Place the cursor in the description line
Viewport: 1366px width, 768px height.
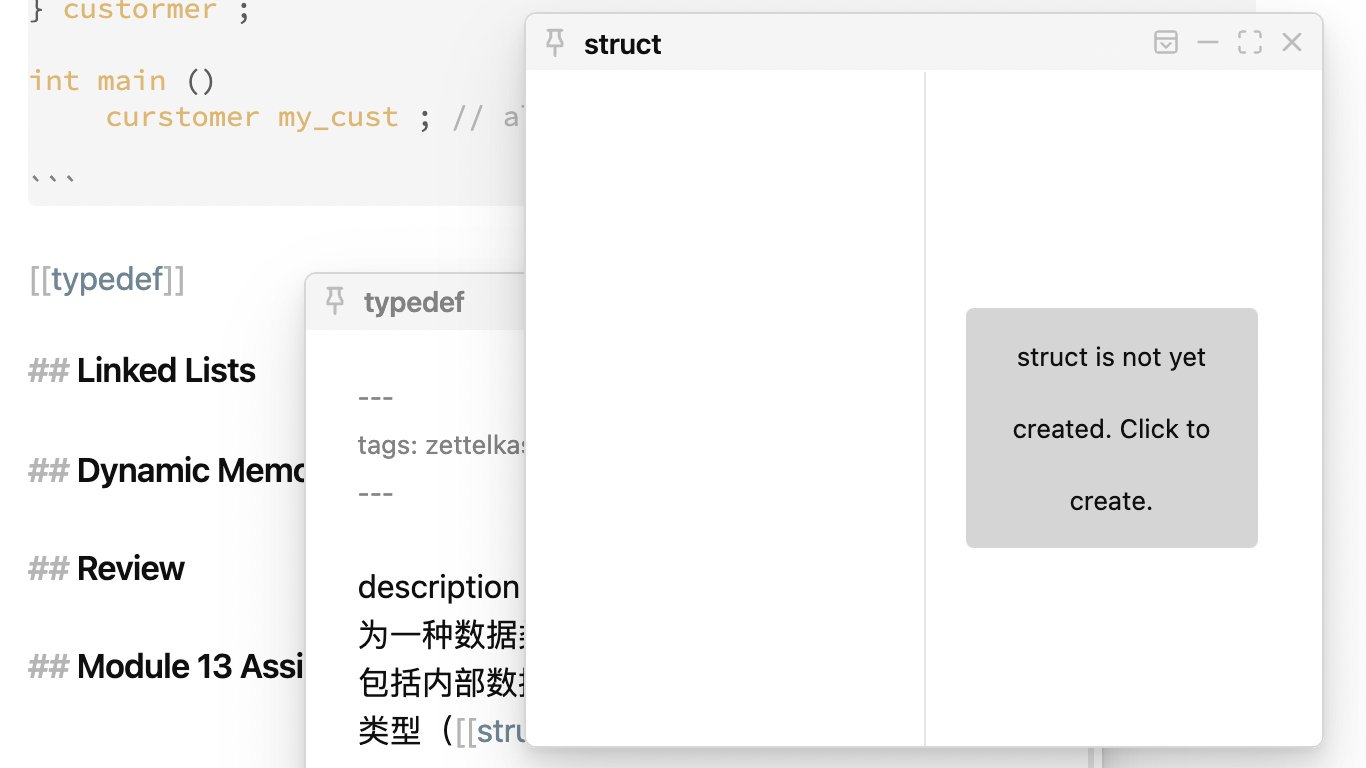(x=438, y=587)
